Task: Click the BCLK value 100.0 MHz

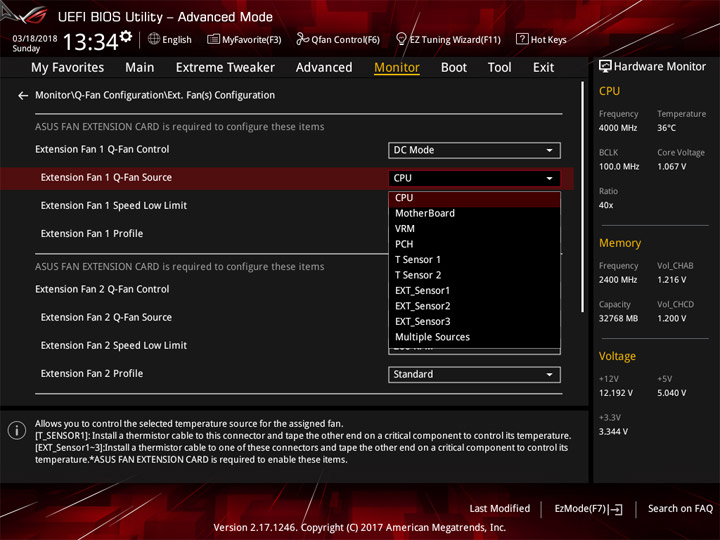Action: point(619,167)
